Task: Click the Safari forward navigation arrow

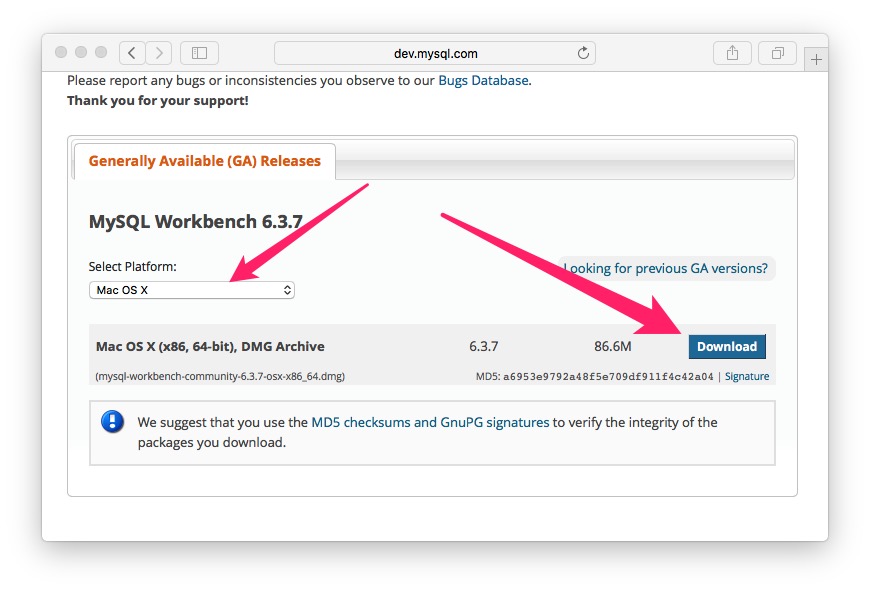Action: coord(158,53)
